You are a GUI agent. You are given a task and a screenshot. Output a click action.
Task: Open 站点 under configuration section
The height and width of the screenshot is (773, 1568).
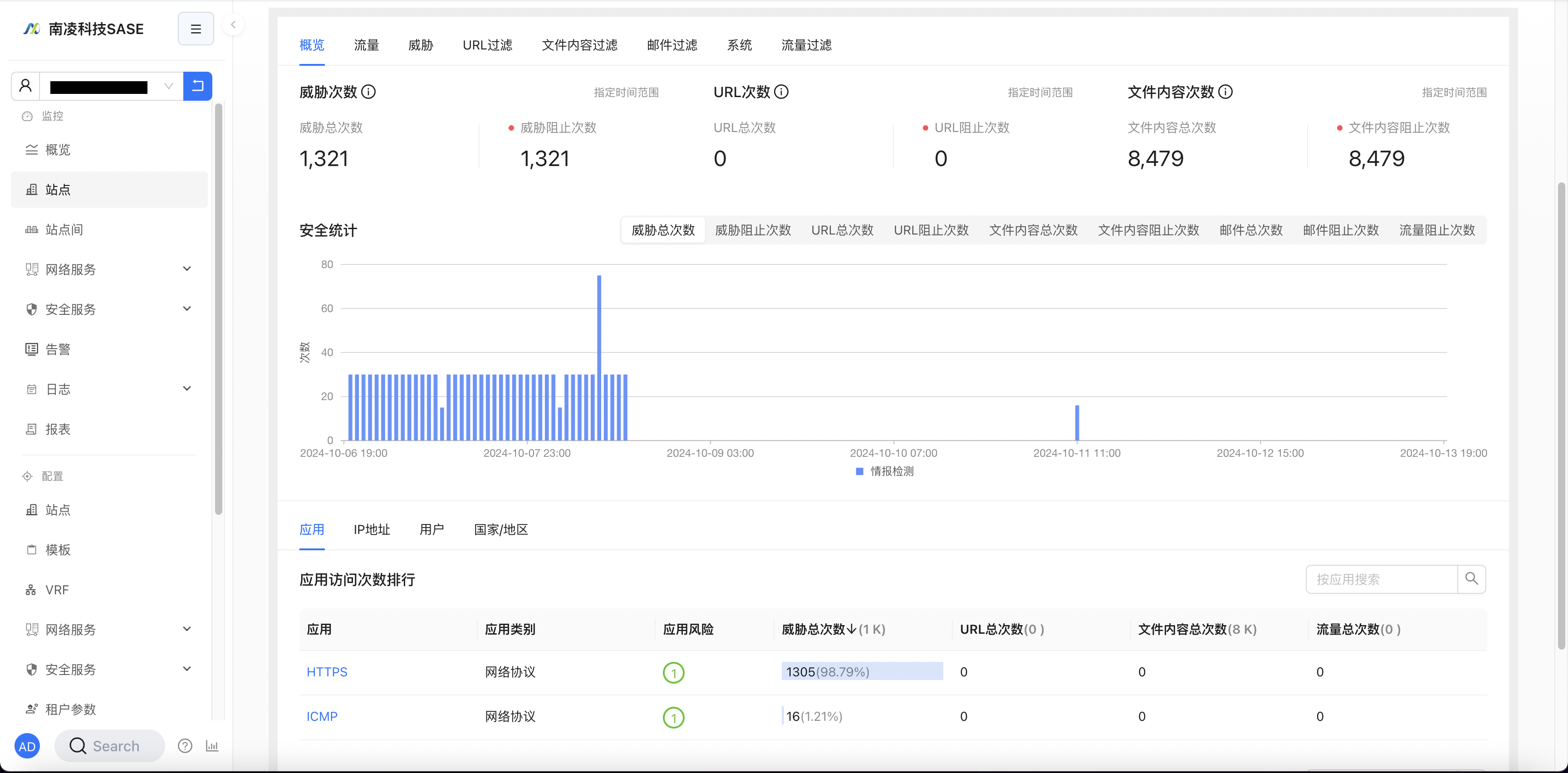pos(109,510)
